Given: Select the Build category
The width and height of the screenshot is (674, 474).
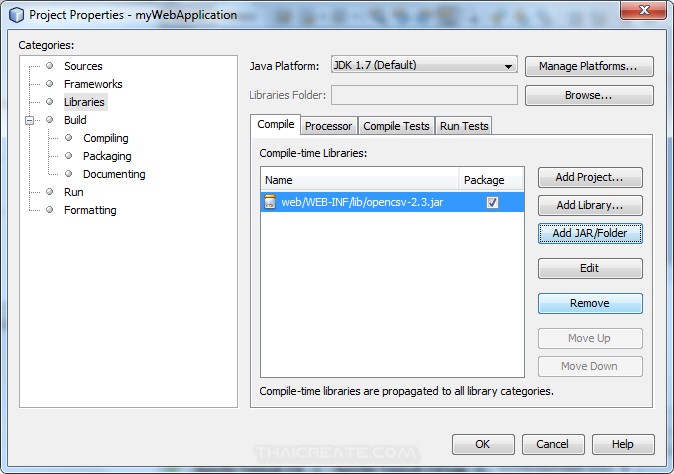Looking at the screenshot, I should (x=75, y=120).
